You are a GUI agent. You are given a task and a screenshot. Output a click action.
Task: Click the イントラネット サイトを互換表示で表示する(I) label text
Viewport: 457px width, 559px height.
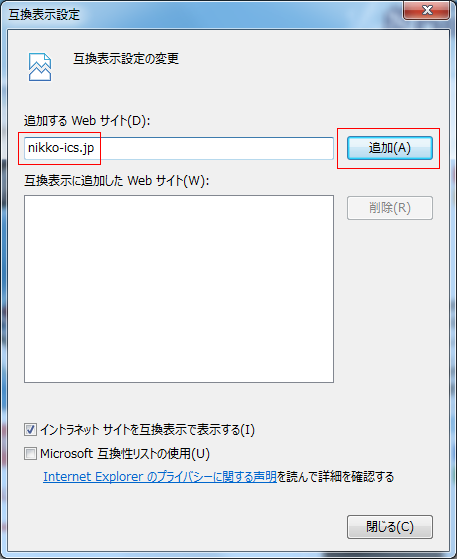pos(148,430)
